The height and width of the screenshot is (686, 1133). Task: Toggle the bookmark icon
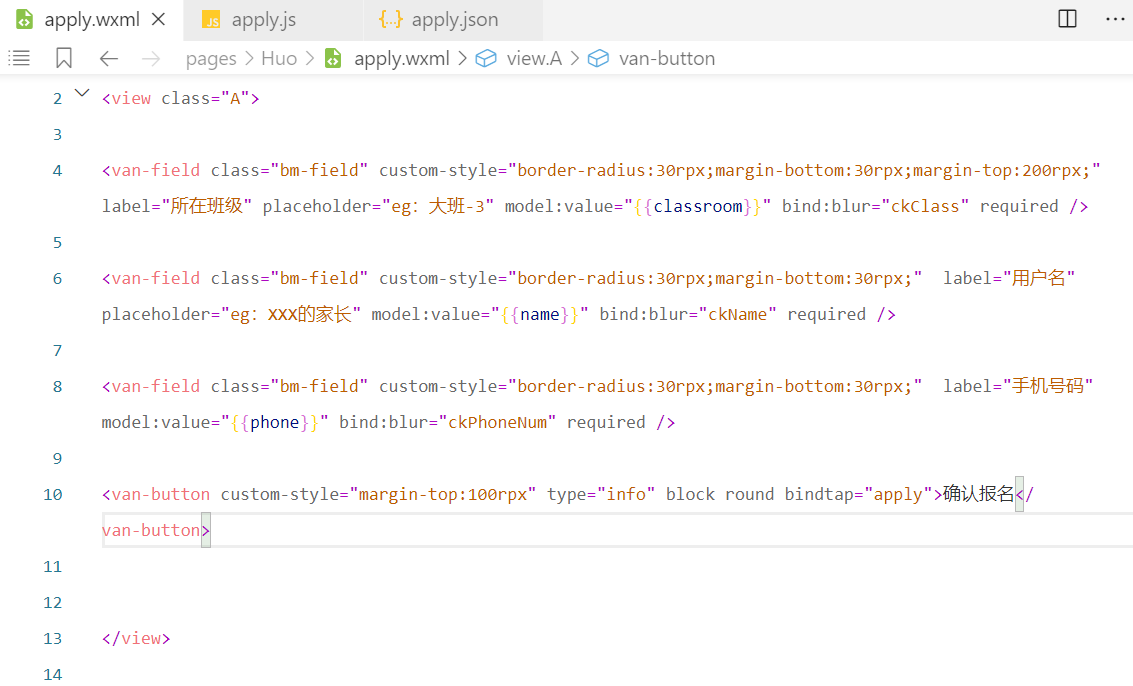[x=64, y=58]
